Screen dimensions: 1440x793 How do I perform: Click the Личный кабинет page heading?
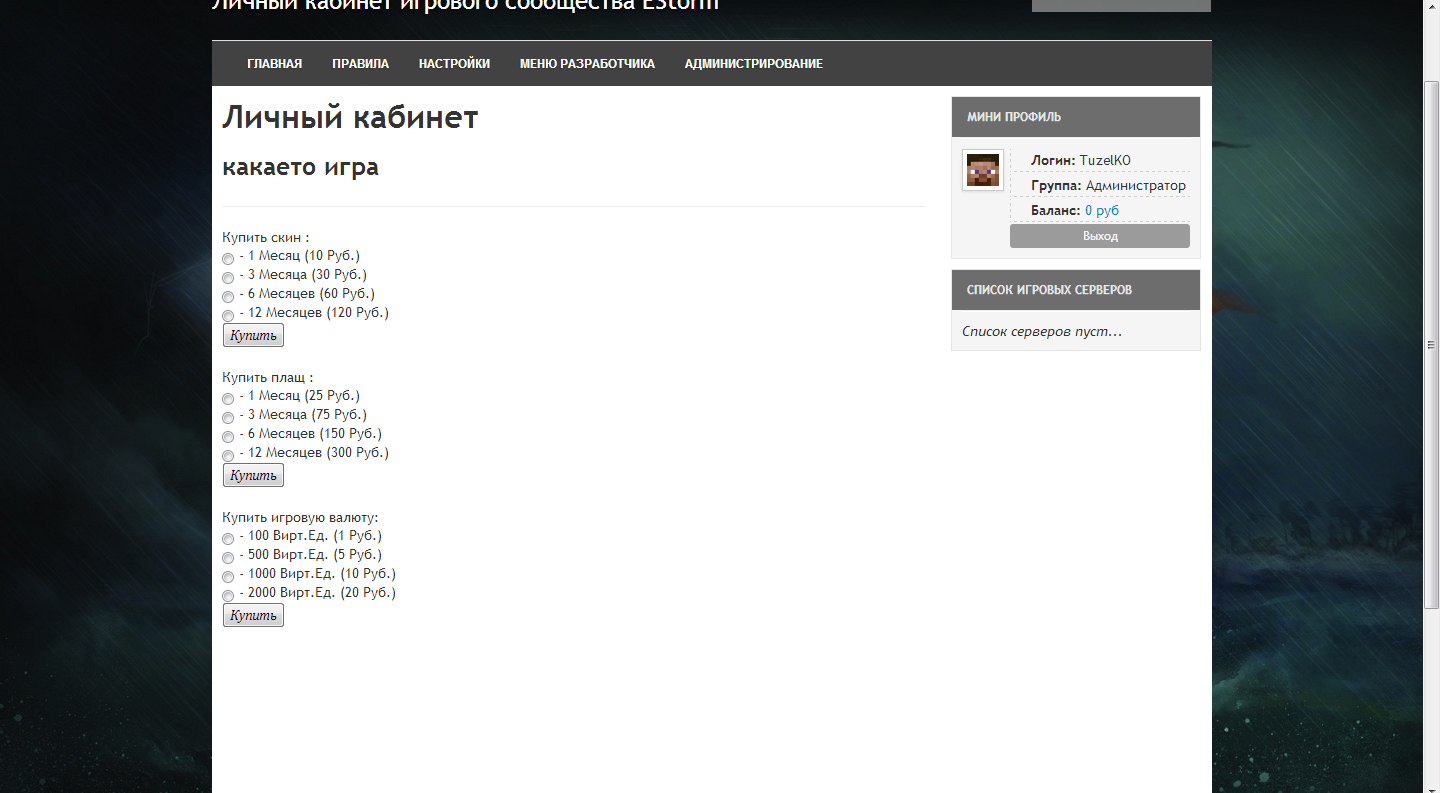tap(350, 118)
